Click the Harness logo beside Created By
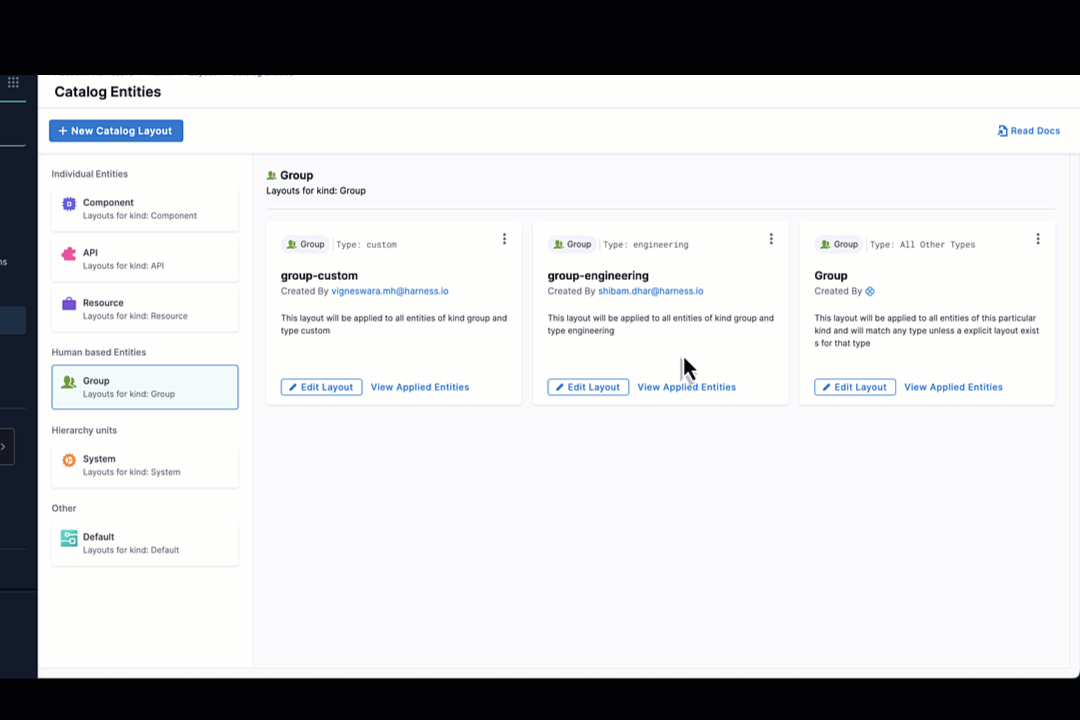The height and width of the screenshot is (720, 1080). [x=870, y=292]
